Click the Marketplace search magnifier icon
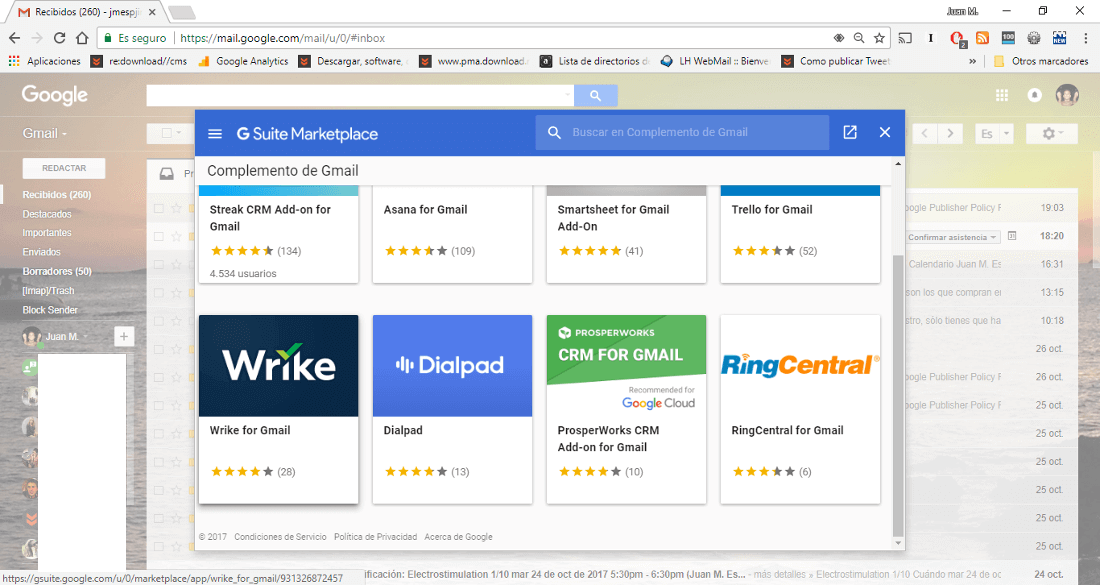 [554, 133]
